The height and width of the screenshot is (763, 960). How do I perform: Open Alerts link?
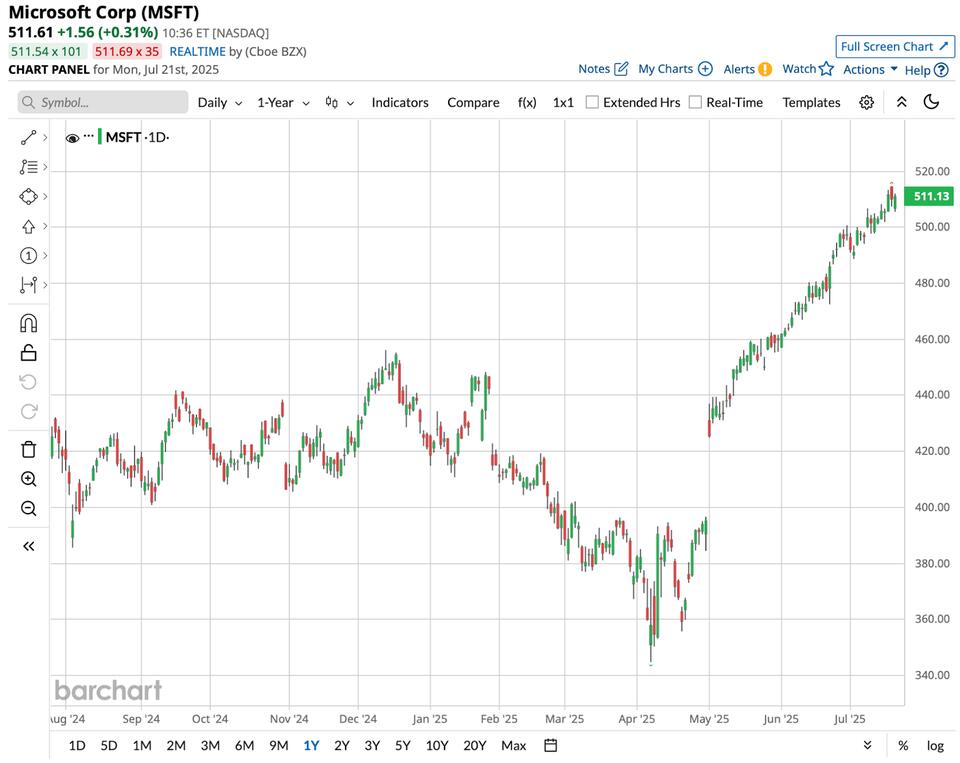click(x=747, y=69)
